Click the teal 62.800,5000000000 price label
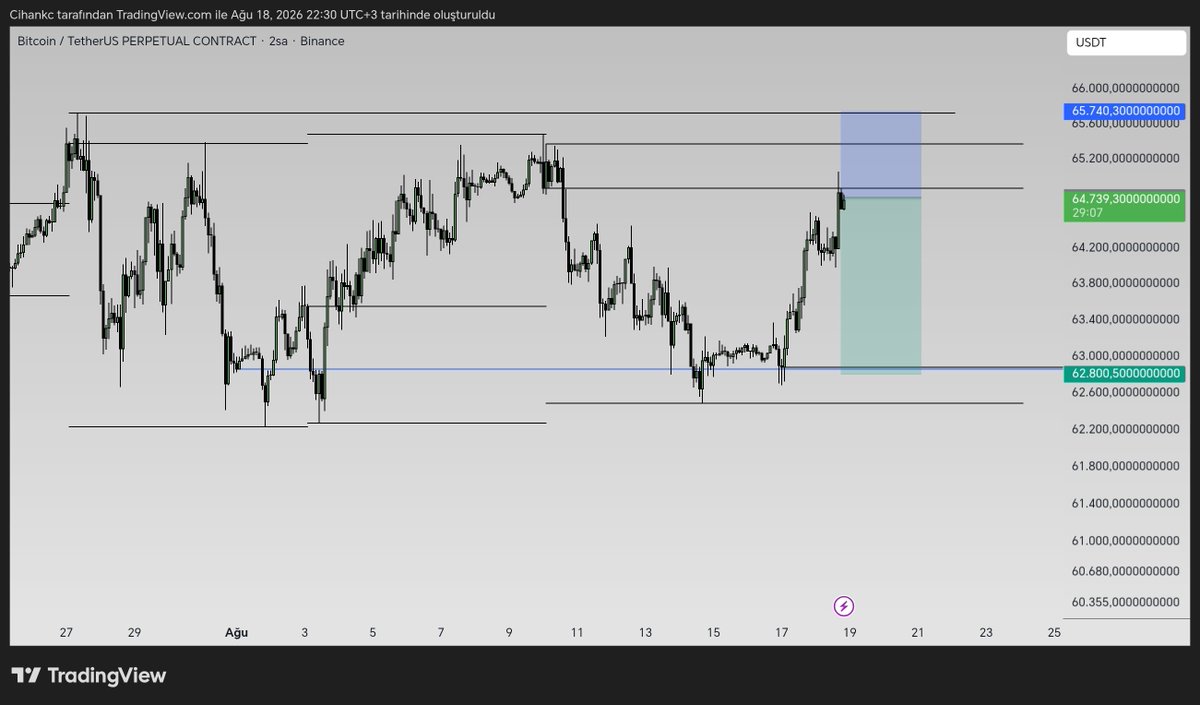 tap(1126, 373)
